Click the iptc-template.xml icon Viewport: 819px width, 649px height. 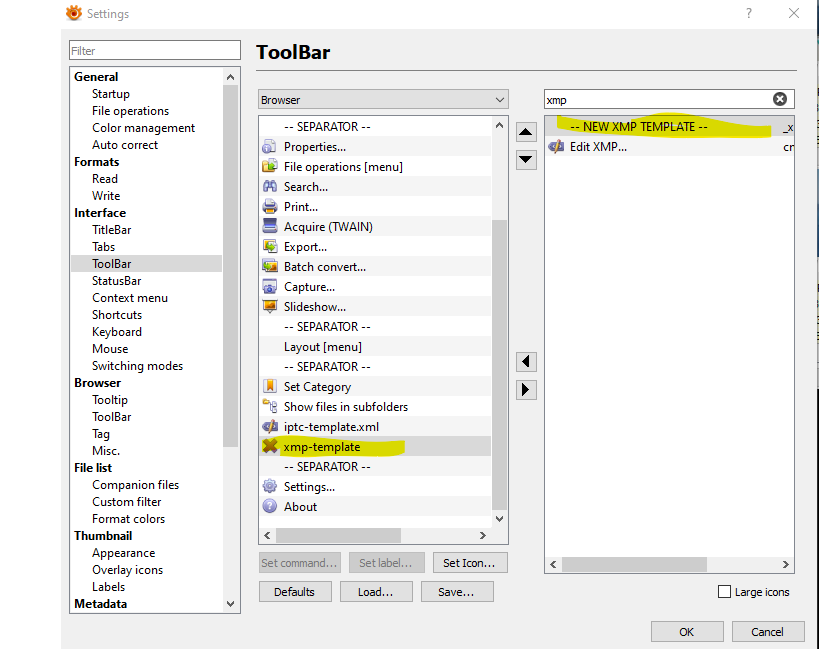point(270,427)
